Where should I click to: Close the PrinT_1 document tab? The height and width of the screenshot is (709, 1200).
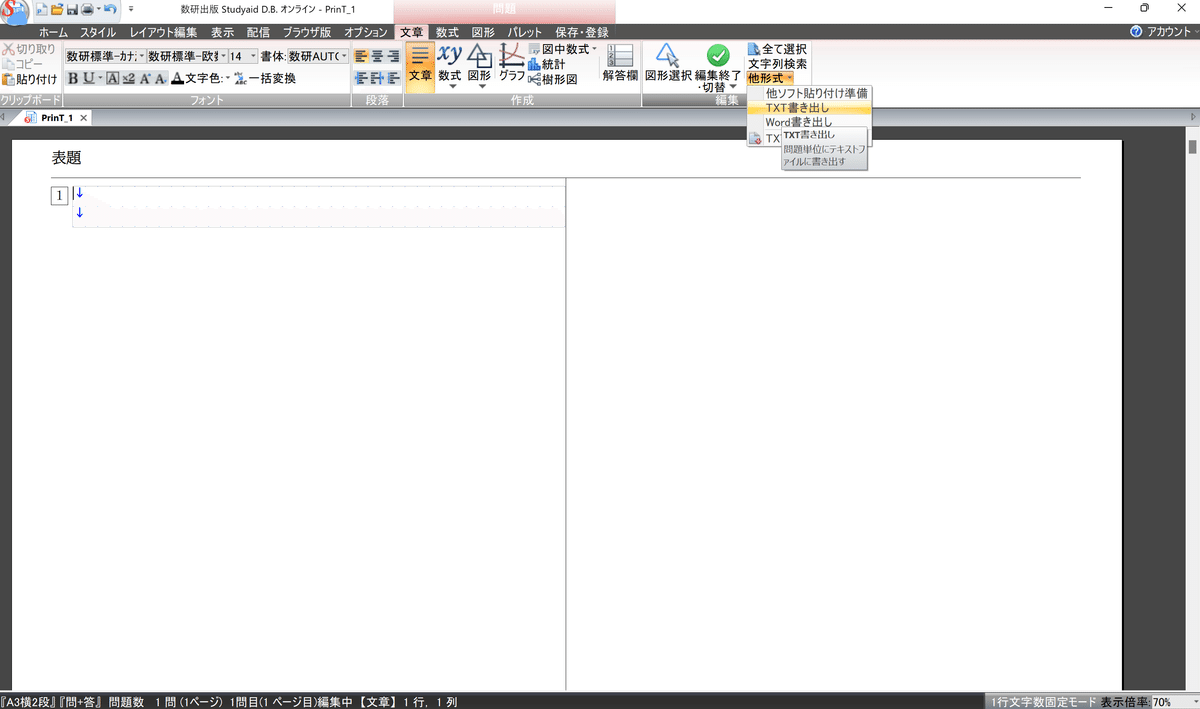tap(84, 118)
